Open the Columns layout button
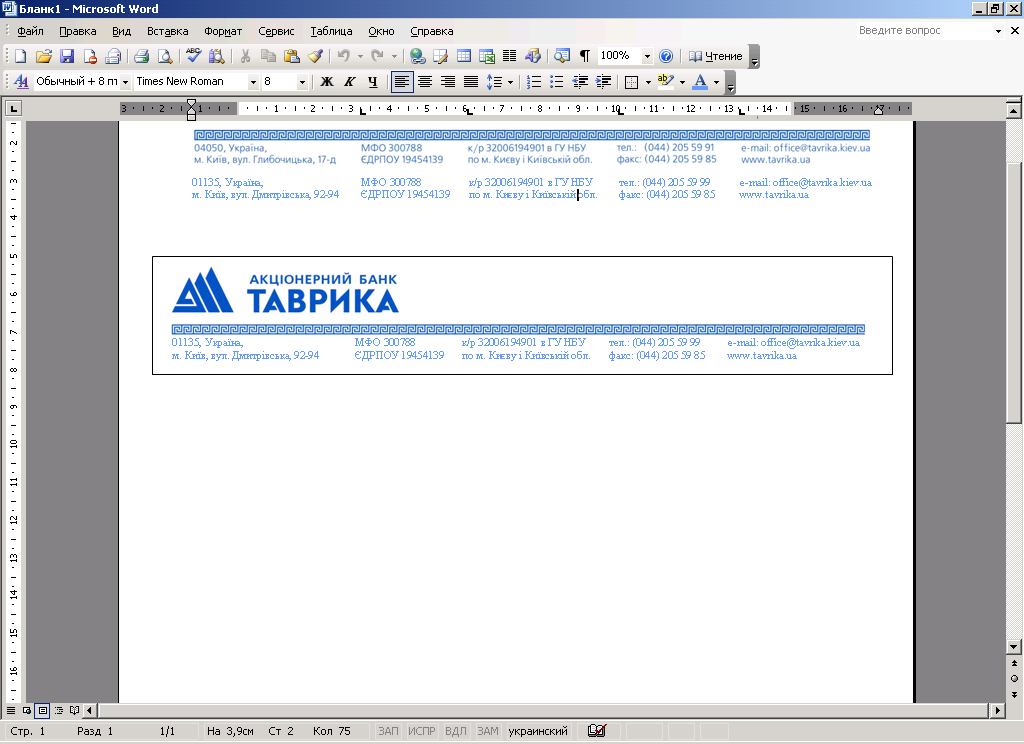 [x=509, y=56]
